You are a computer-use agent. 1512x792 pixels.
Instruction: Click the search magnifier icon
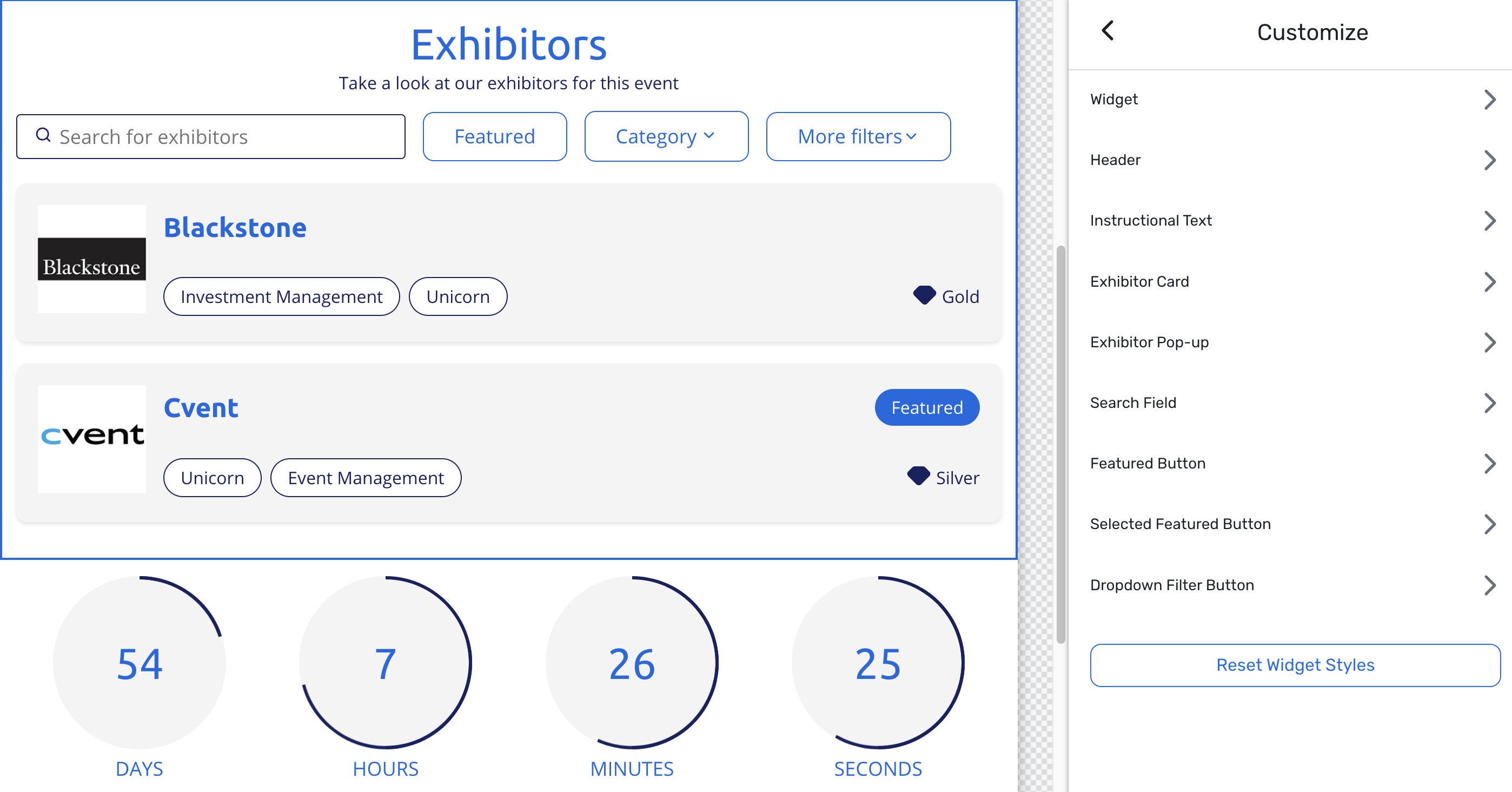coord(43,135)
